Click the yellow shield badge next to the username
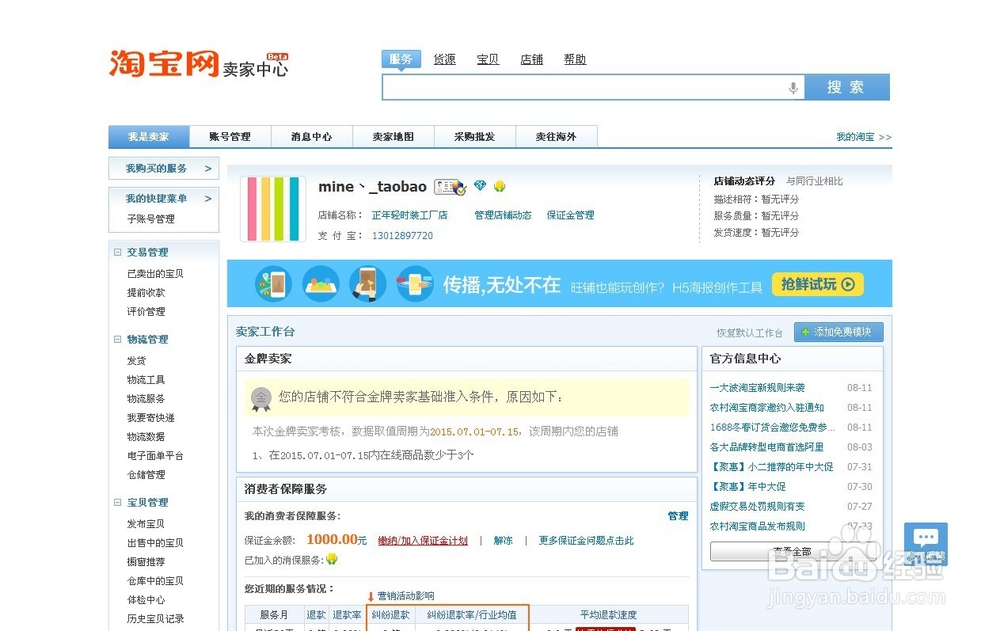 coord(499,186)
